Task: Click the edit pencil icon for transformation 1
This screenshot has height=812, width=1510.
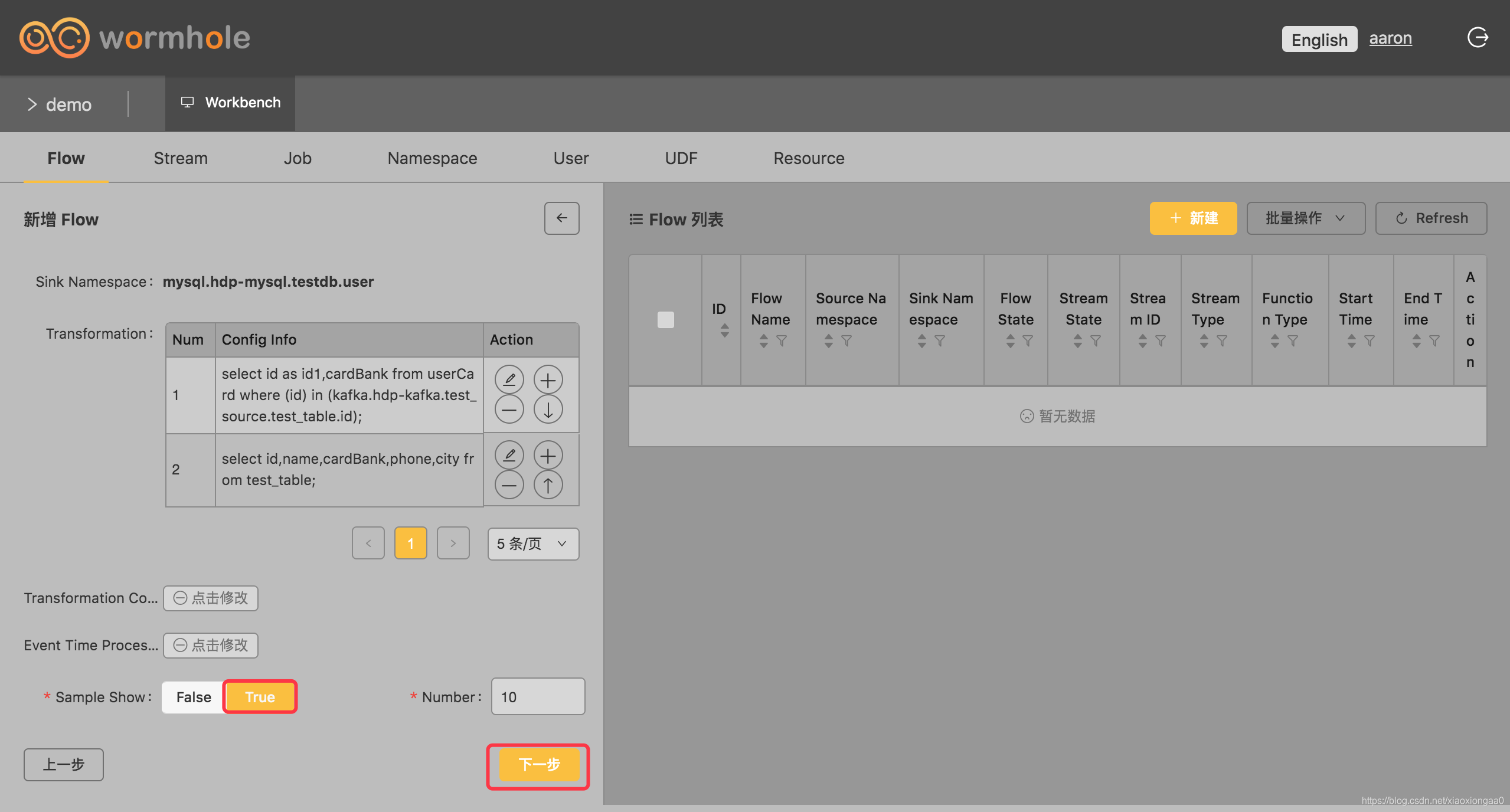Action: (x=509, y=379)
